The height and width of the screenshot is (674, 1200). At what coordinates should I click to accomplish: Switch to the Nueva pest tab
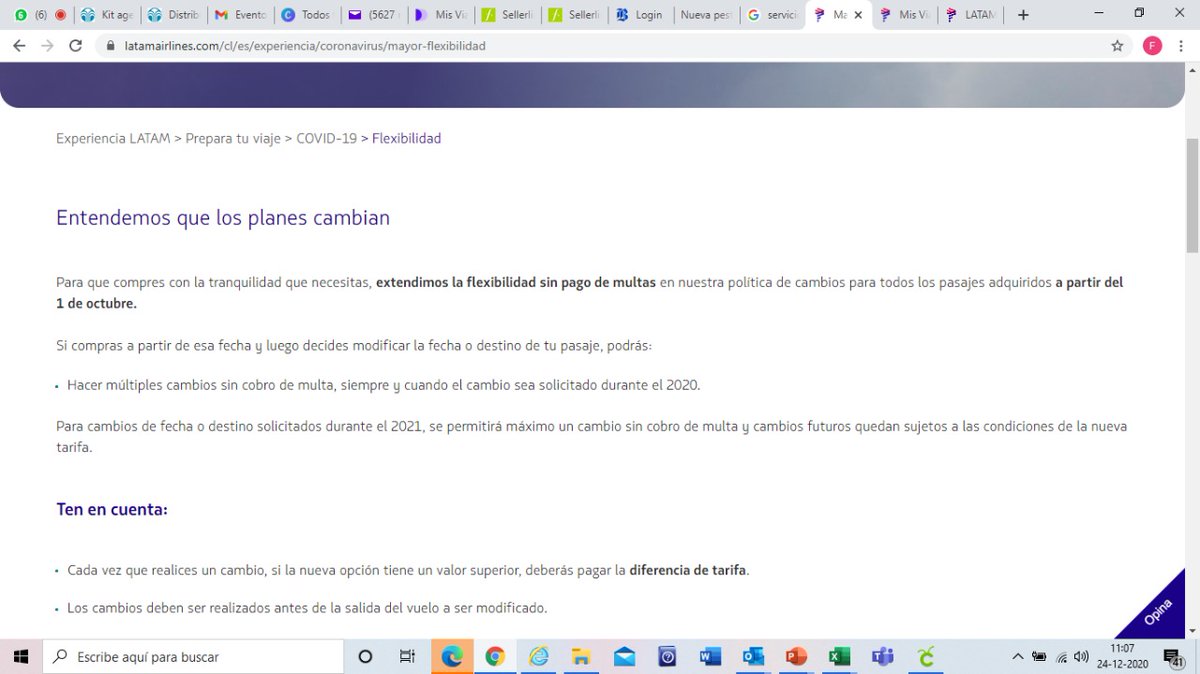click(x=707, y=15)
